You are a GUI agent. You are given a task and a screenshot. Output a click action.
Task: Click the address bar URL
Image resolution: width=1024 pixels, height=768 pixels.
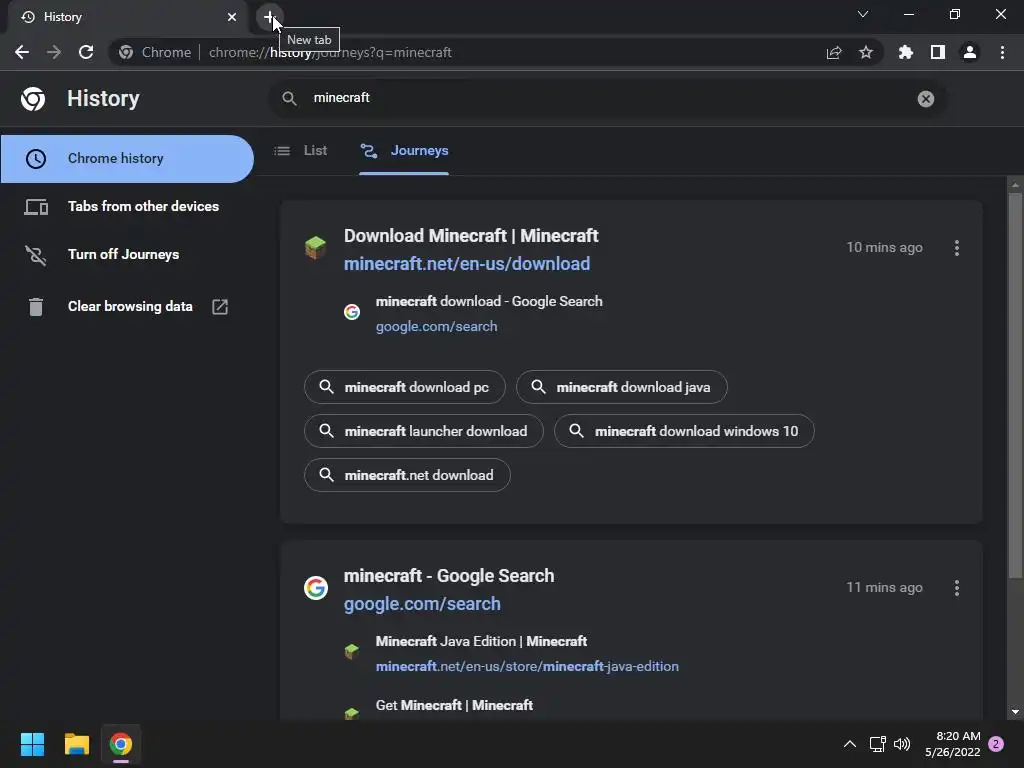tap(330, 52)
